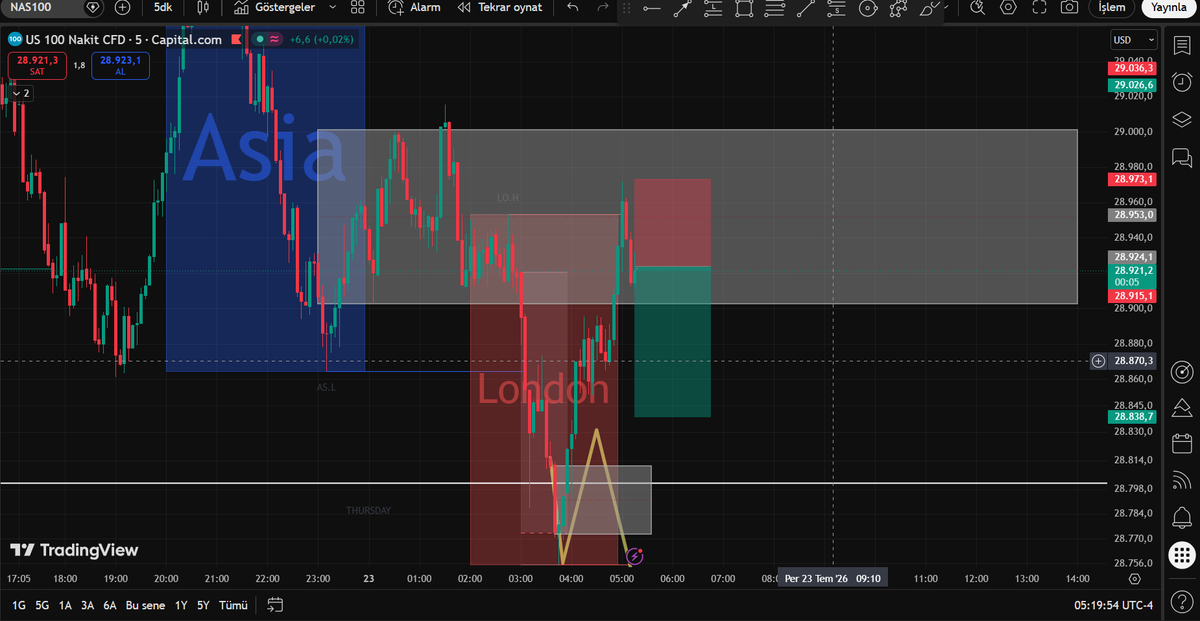The width and height of the screenshot is (1200, 621).
Task: Select the 5G date range
Action: 42,605
